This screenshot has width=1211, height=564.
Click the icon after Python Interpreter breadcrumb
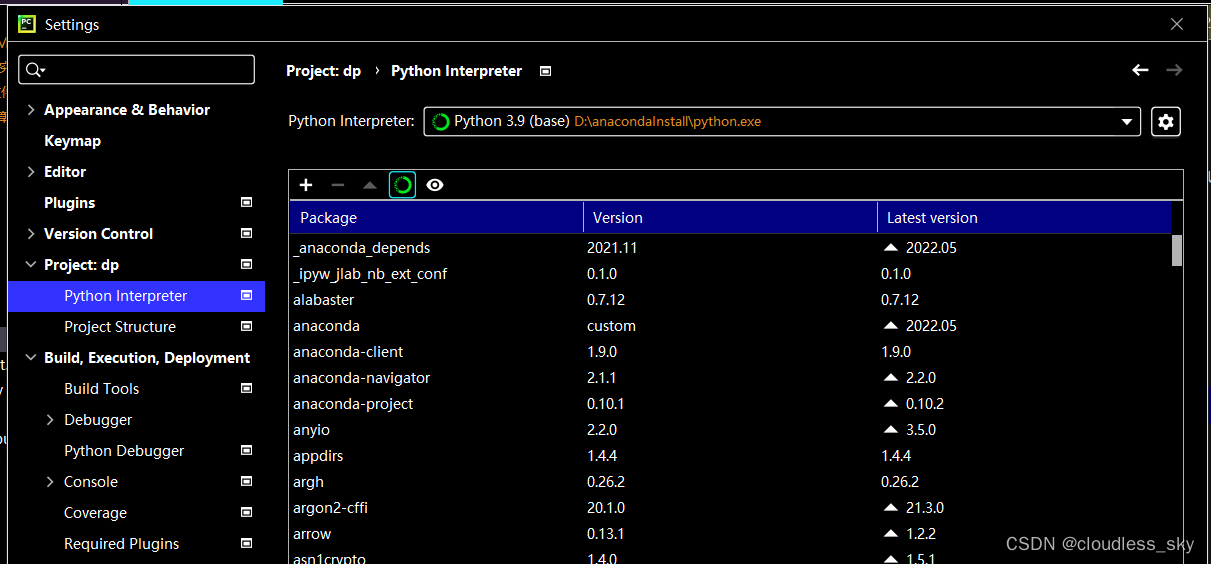545,71
